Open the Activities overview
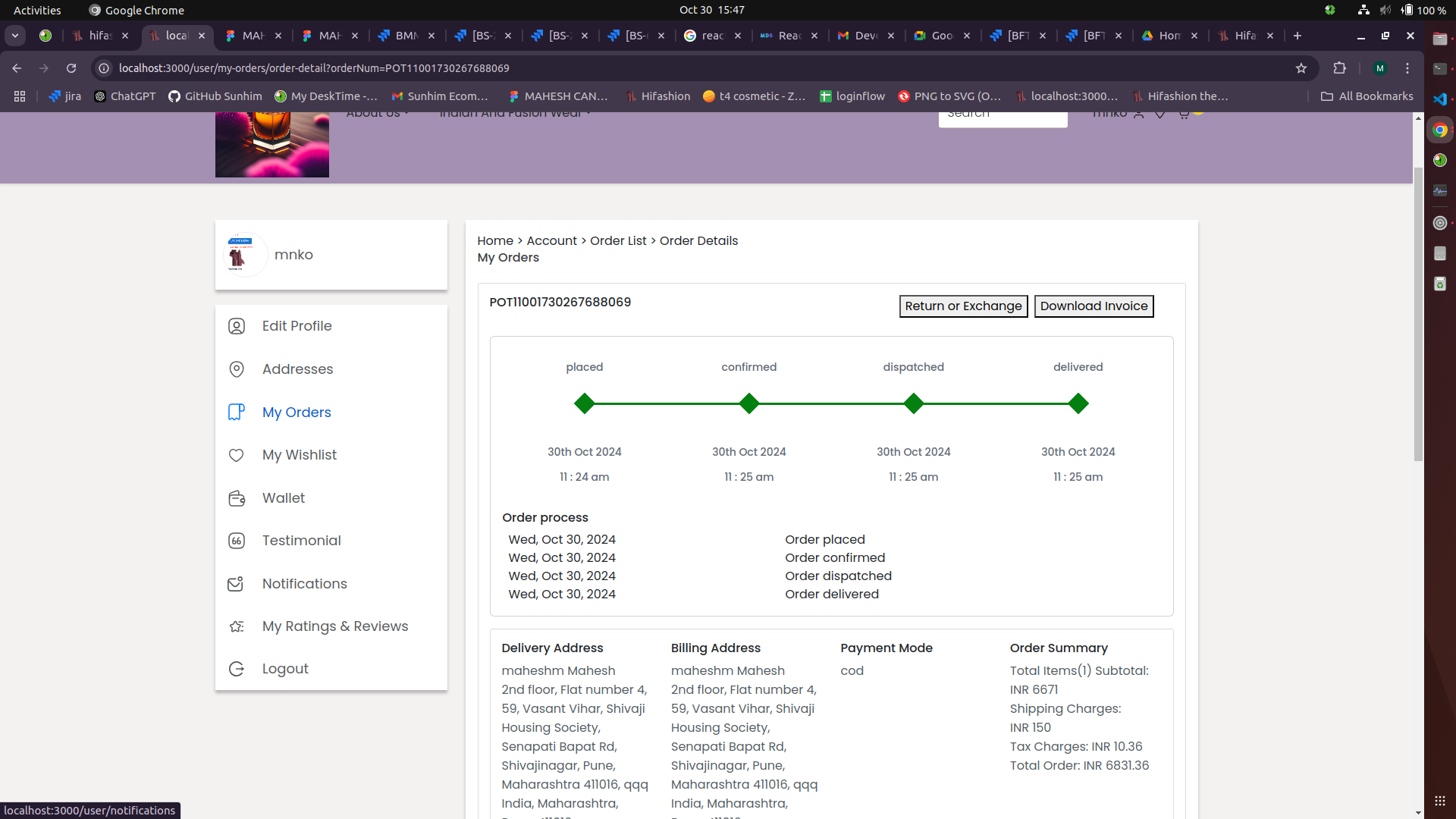 [x=37, y=10]
